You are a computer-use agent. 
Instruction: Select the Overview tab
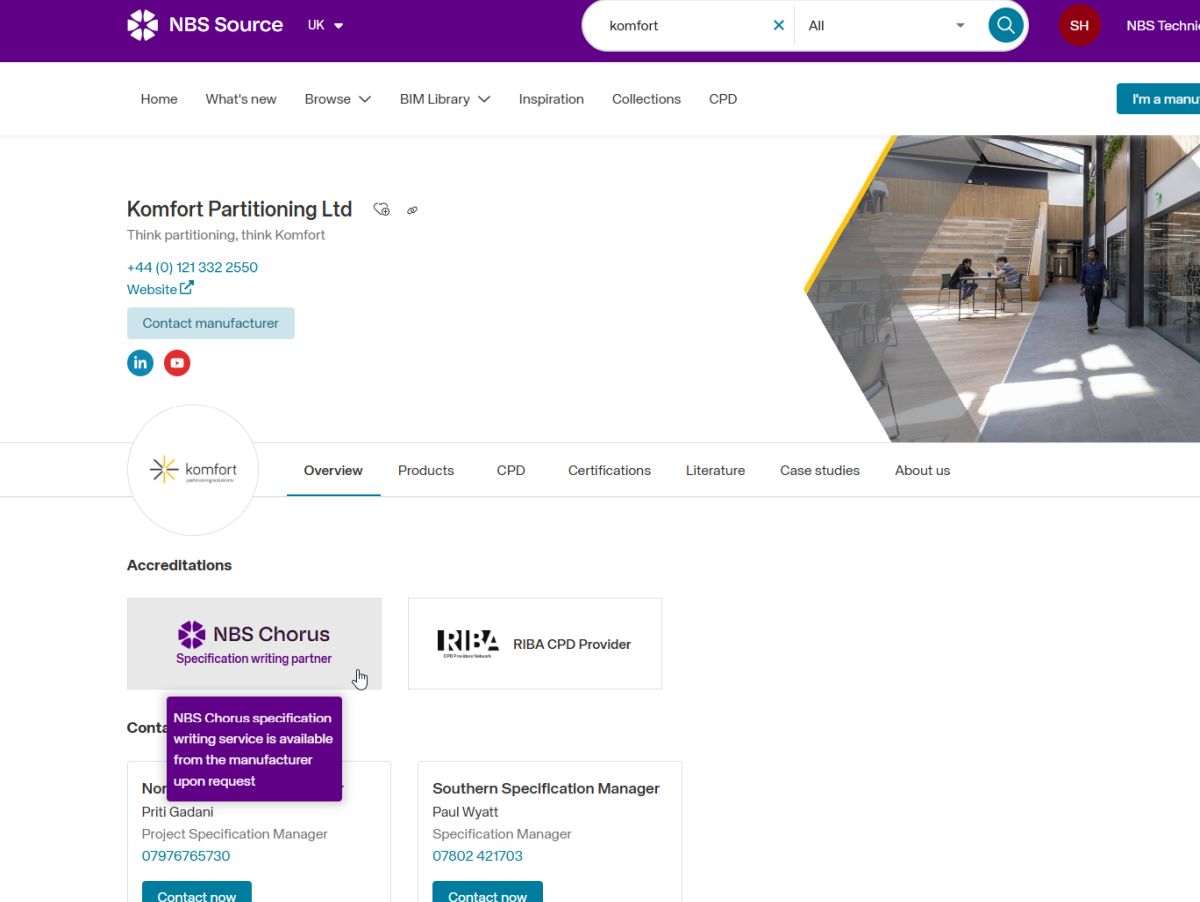[333, 470]
